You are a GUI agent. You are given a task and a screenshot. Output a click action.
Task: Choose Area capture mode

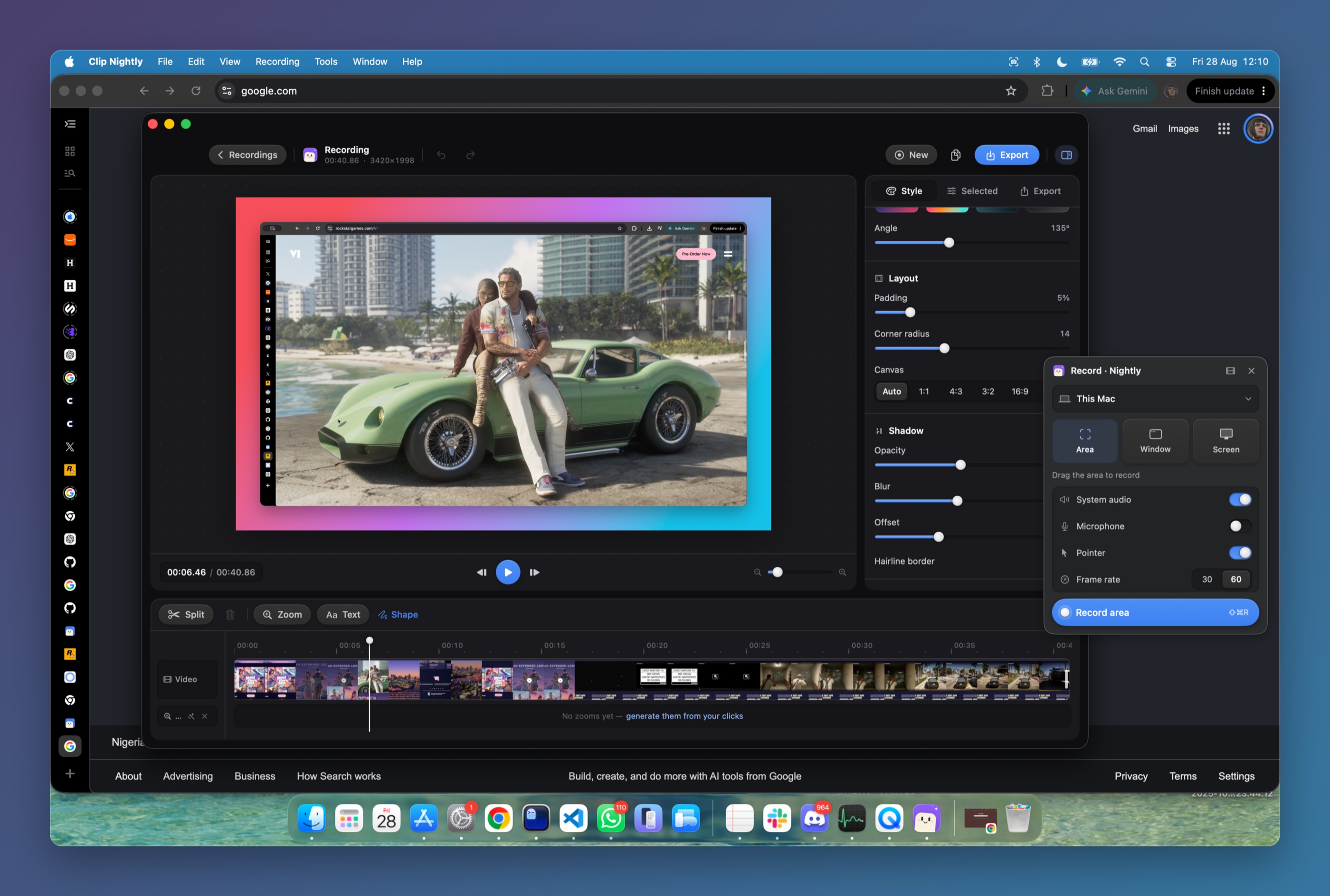1085,441
